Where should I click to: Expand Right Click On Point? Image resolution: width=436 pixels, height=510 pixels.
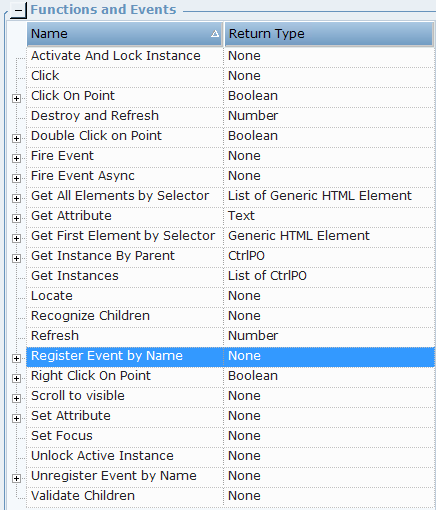point(16,378)
